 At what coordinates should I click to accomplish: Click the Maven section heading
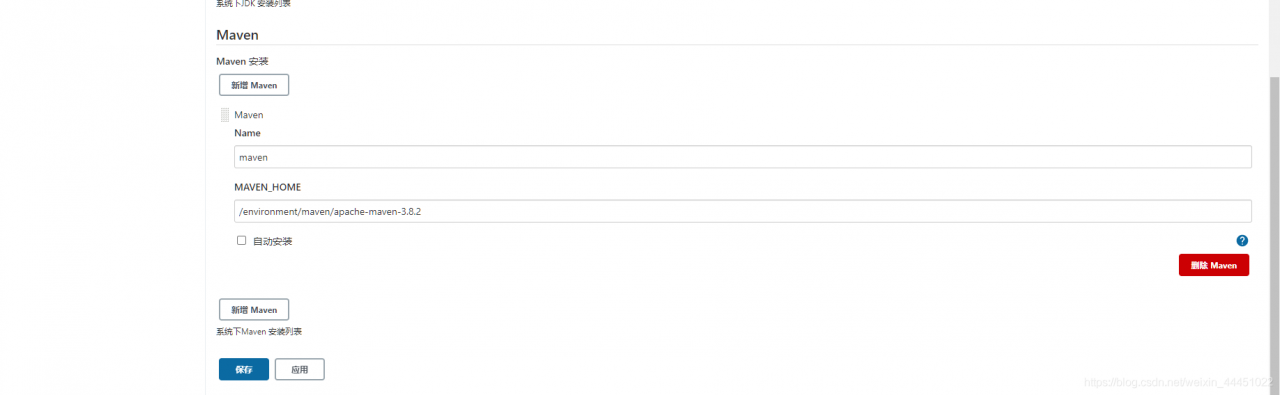coord(238,35)
